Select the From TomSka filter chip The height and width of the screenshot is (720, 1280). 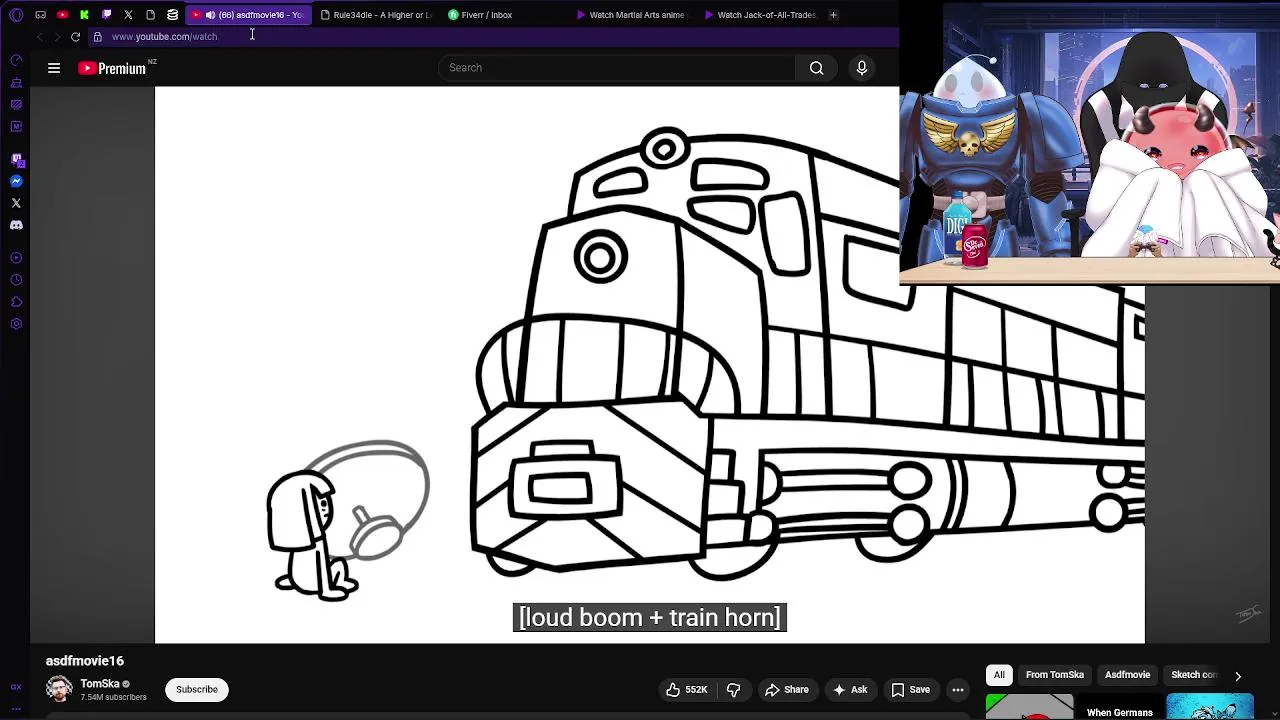click(x=1054, y=675)
